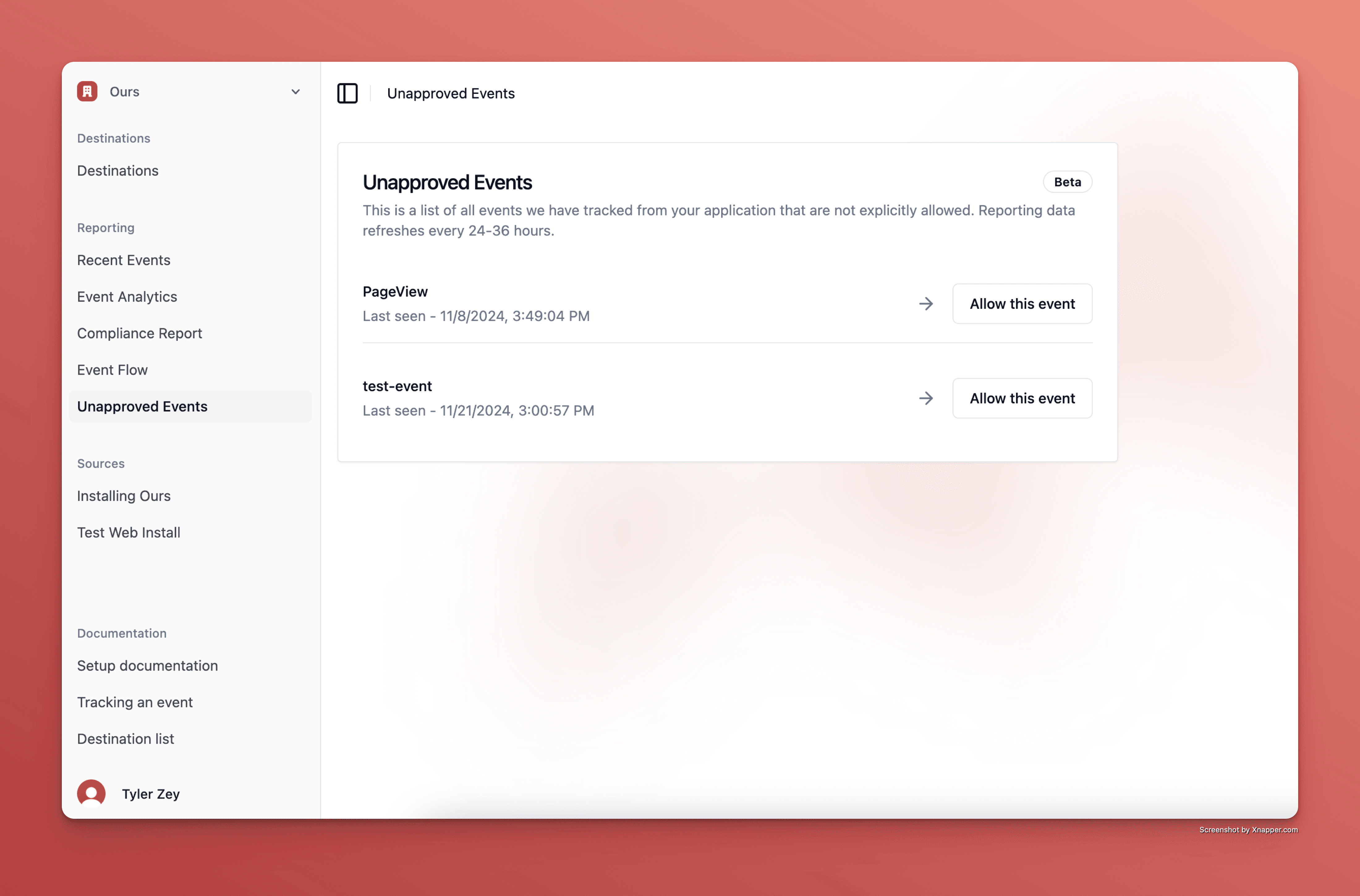Click the test-event event name
This screenshot has width=1360, height=896.
pyautogui.click(x=397, y=386)
